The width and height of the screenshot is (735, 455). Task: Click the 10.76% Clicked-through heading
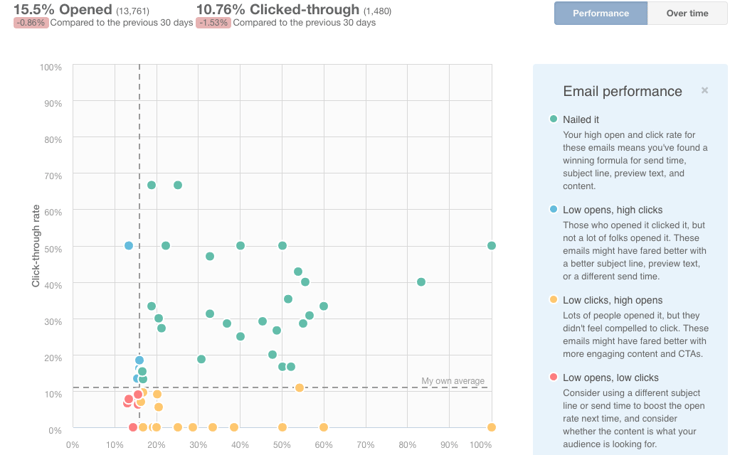point(277,9)
